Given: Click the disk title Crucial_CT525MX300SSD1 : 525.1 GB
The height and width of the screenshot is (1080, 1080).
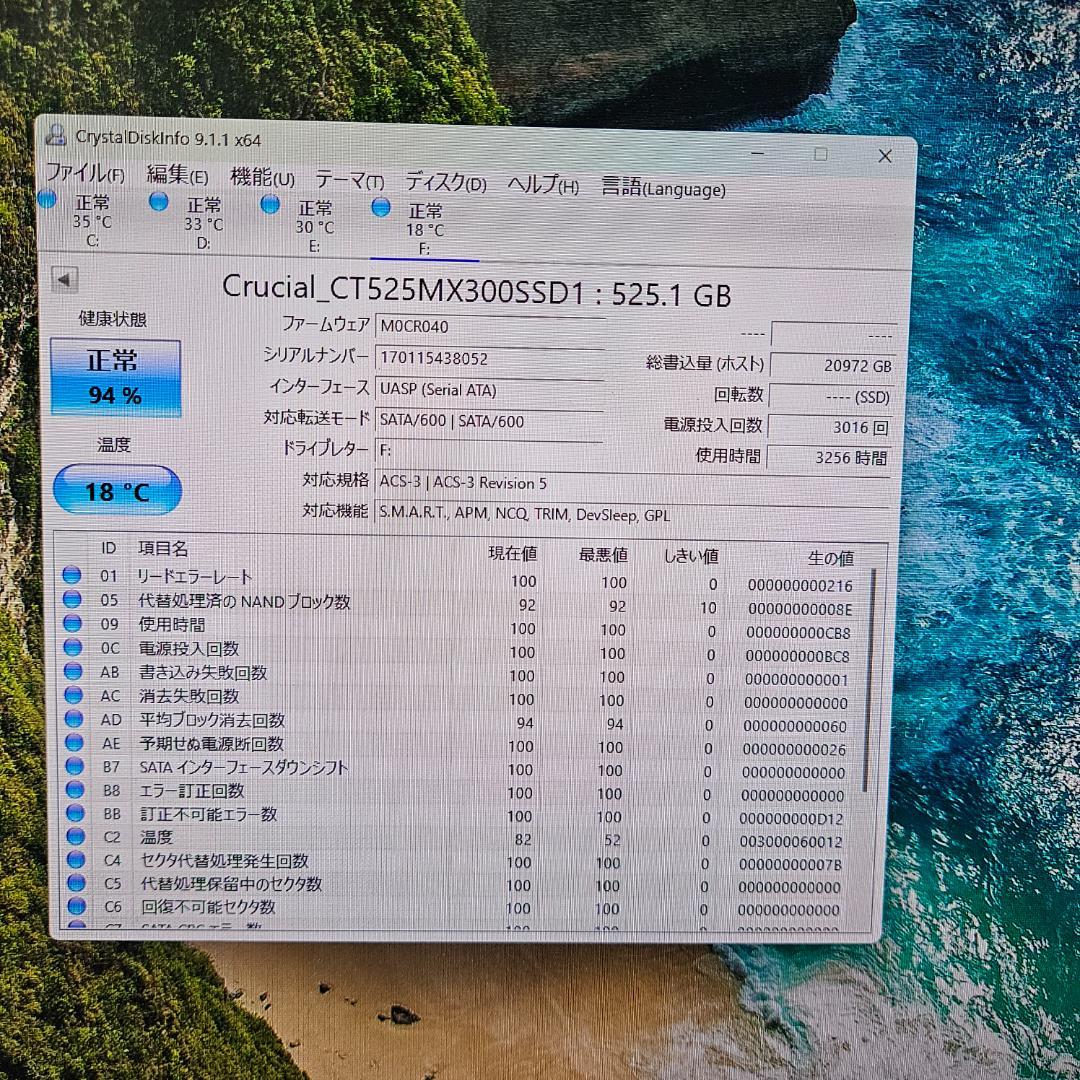Looking at the screenshot, I should 476,291.
